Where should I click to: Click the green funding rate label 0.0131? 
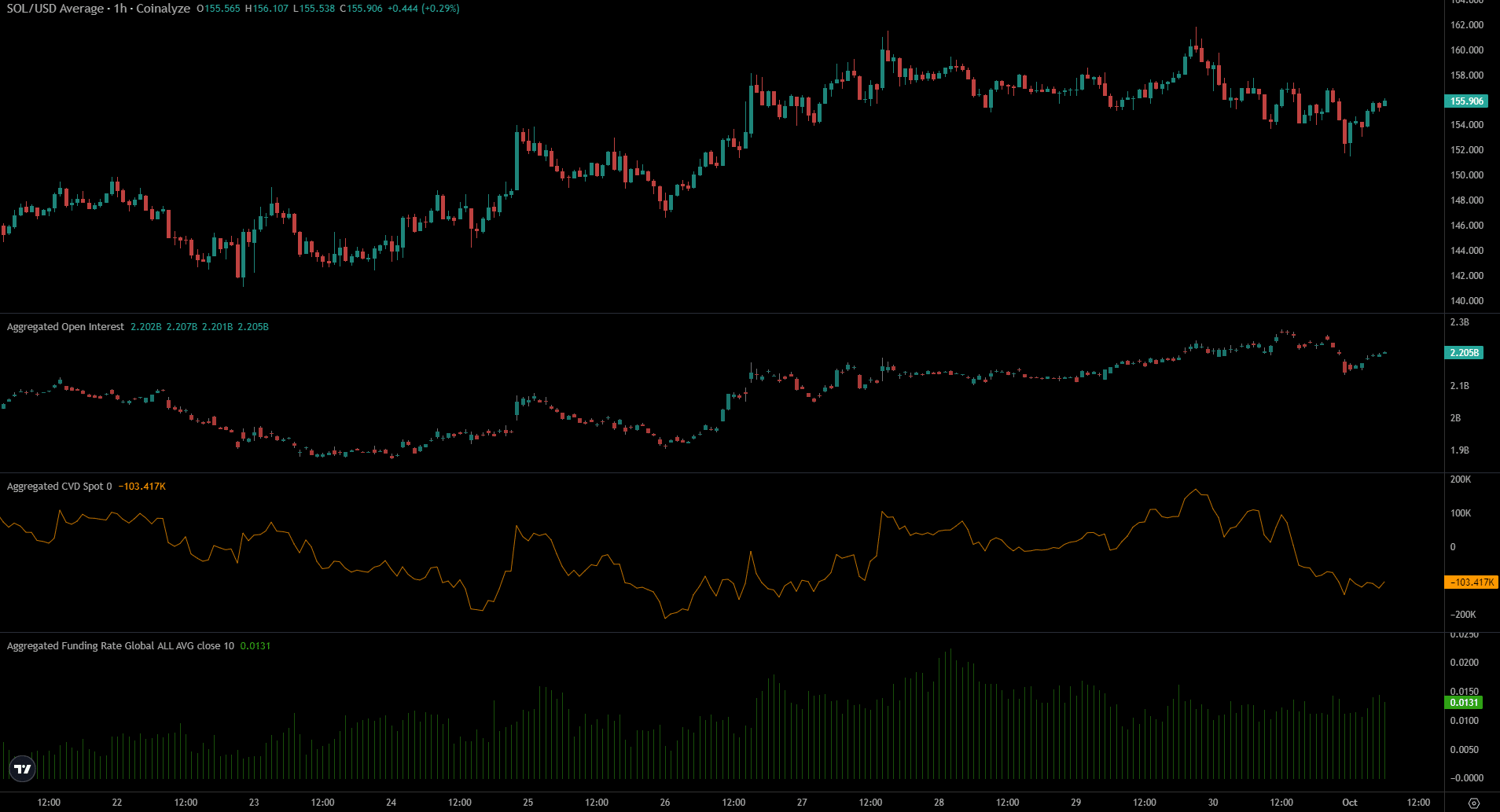(1464, 703)
